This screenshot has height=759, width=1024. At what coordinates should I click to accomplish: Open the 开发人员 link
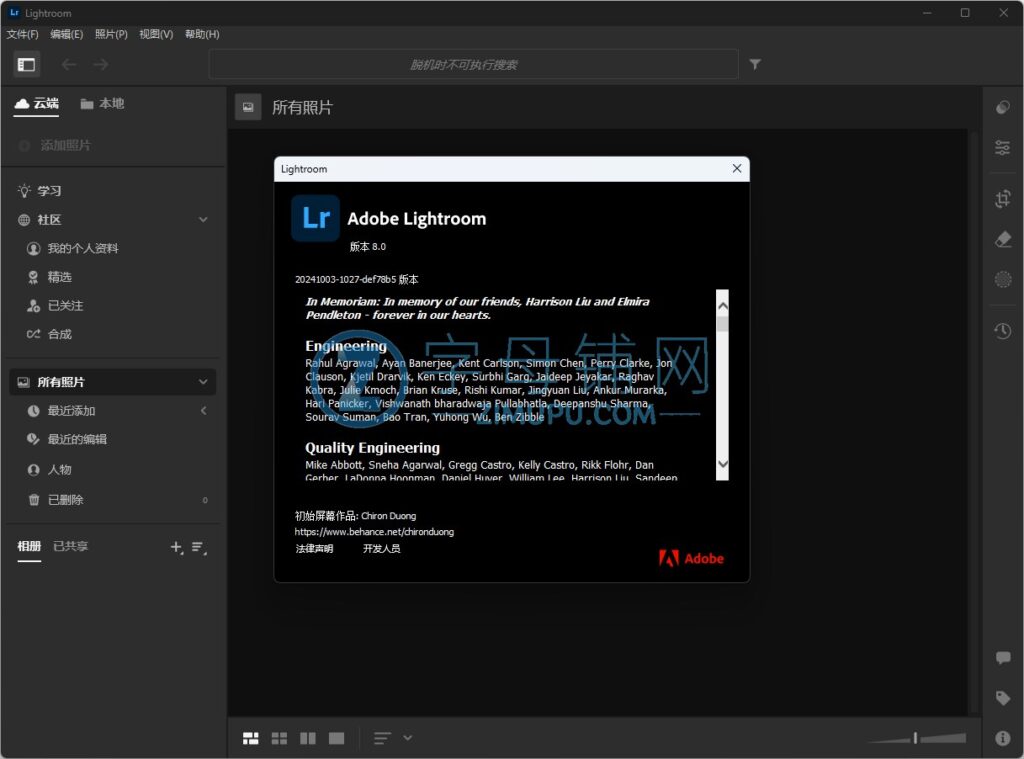point(381,549)
